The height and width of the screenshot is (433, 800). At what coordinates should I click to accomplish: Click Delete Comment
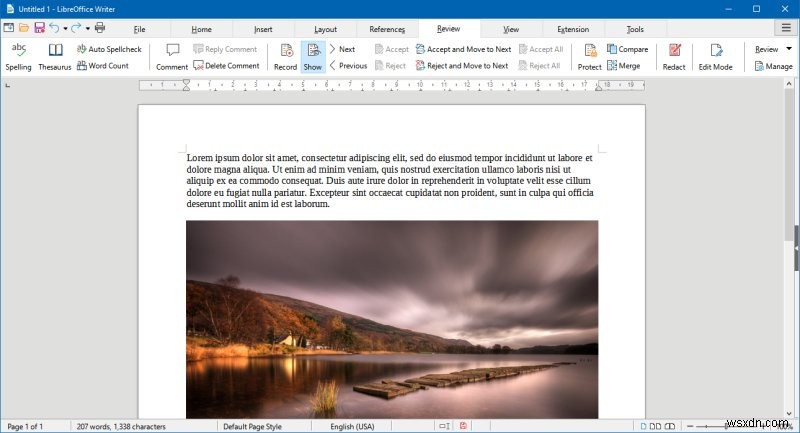tap(227, 65)
